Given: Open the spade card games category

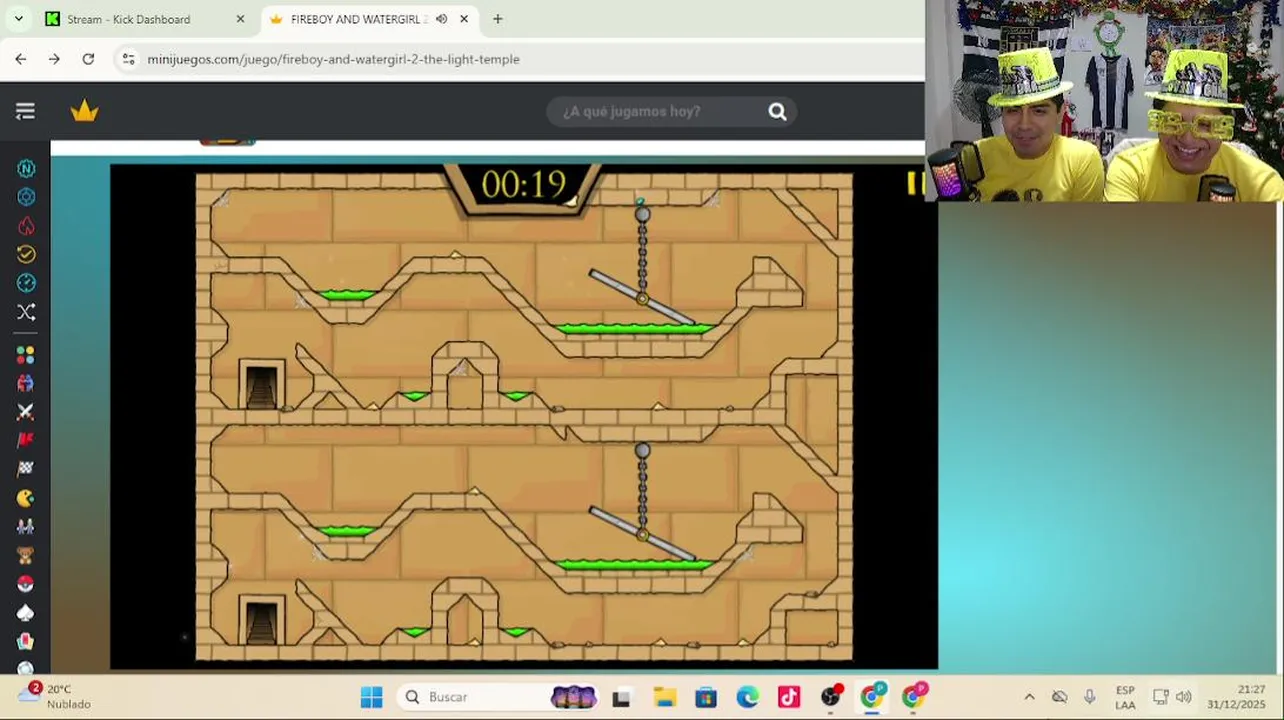Looking at the screenshot, I should [x=26, y=613].
